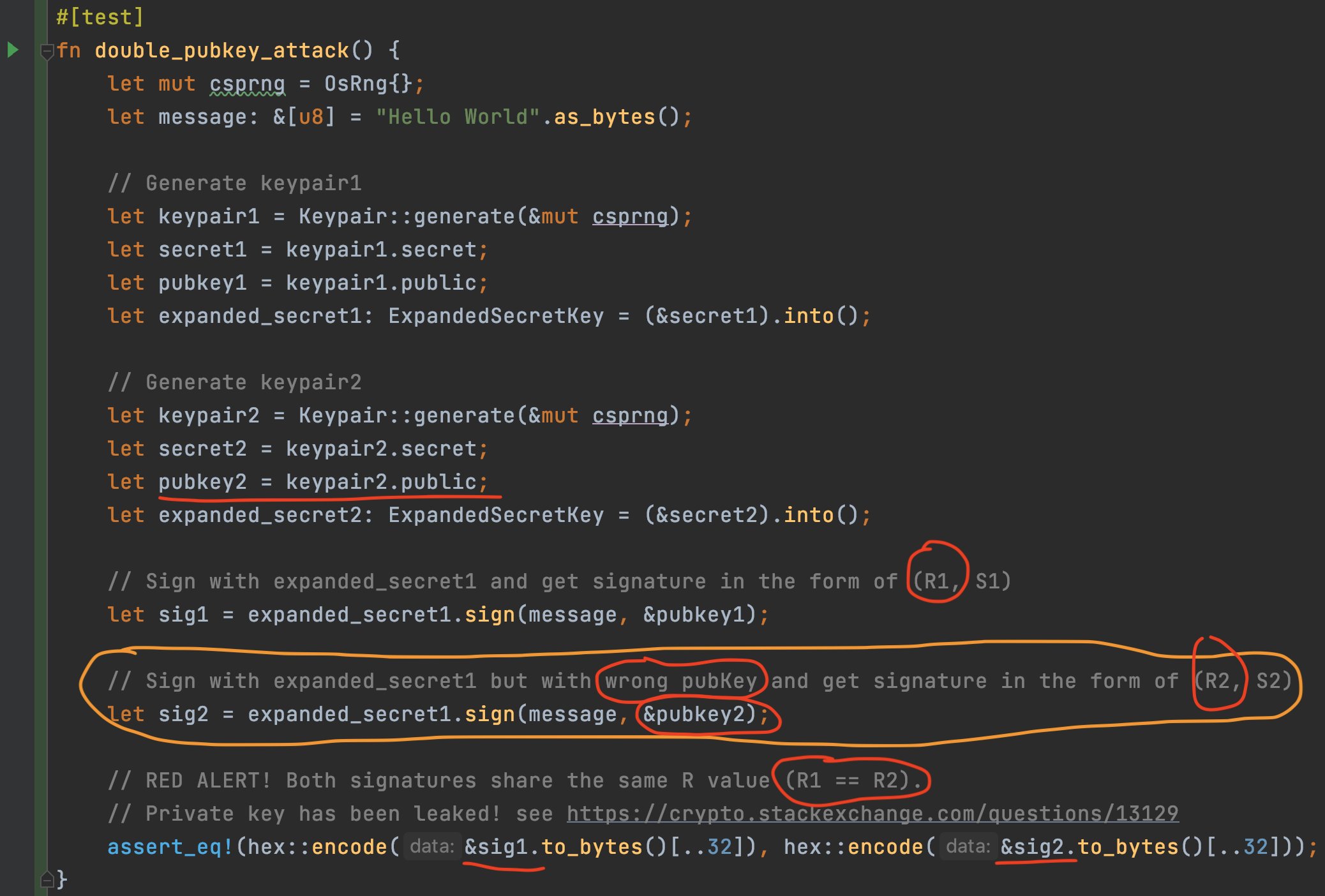The height and width of the screenshot is (896, 1325).
Task: Click OsRng in the csprng declaration
Action: (356, 84)
